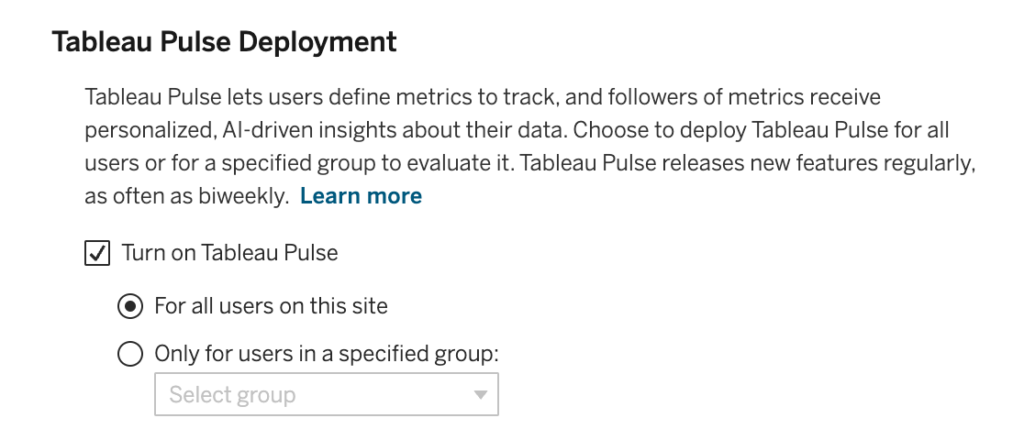Click the empty radio circle for specified group
The image size is (1024, 440).
[x=131, y=354]
